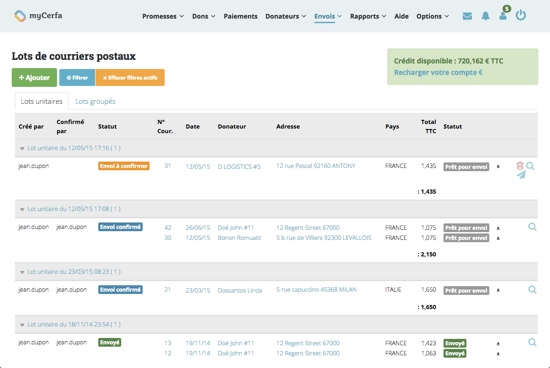Click small arrow icon in courrier 12 row
550x368 pixels.
click(498, 354)
